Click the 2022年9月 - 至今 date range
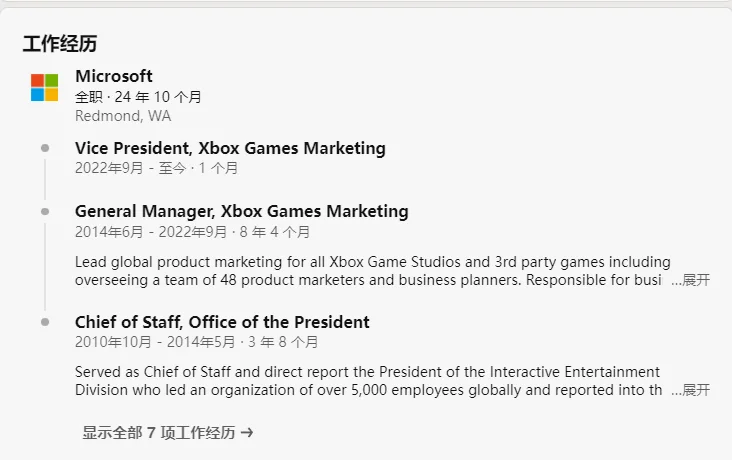This screenshot has width=732, height=460. tap(131, 168)
